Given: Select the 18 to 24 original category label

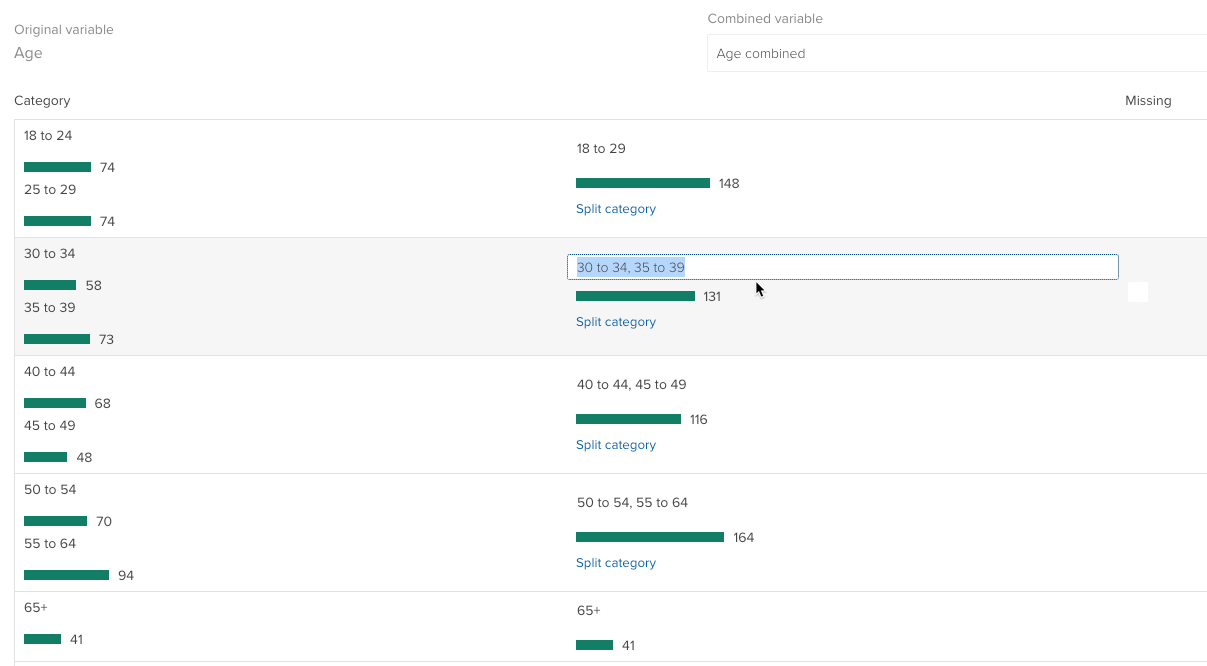Looking at the screenshot, I should (x=48, y=135).
